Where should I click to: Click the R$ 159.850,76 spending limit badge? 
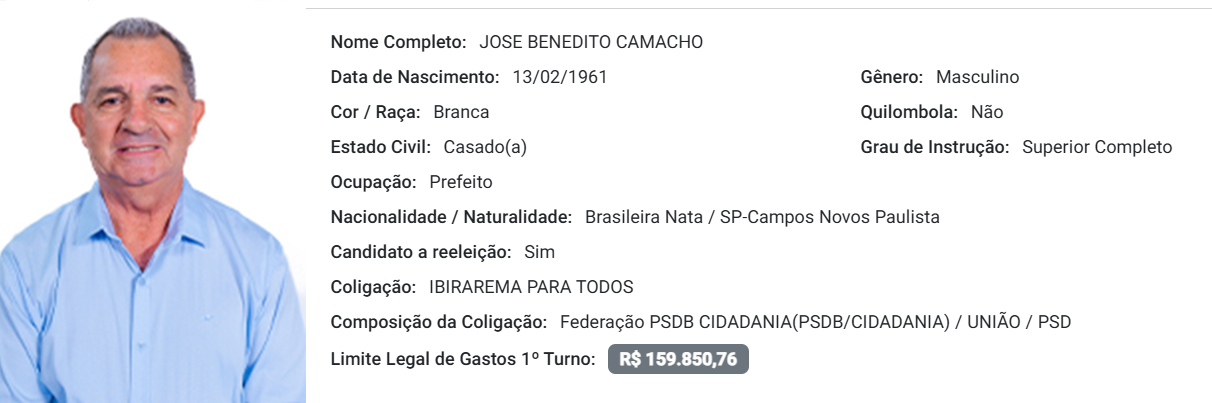678,359
